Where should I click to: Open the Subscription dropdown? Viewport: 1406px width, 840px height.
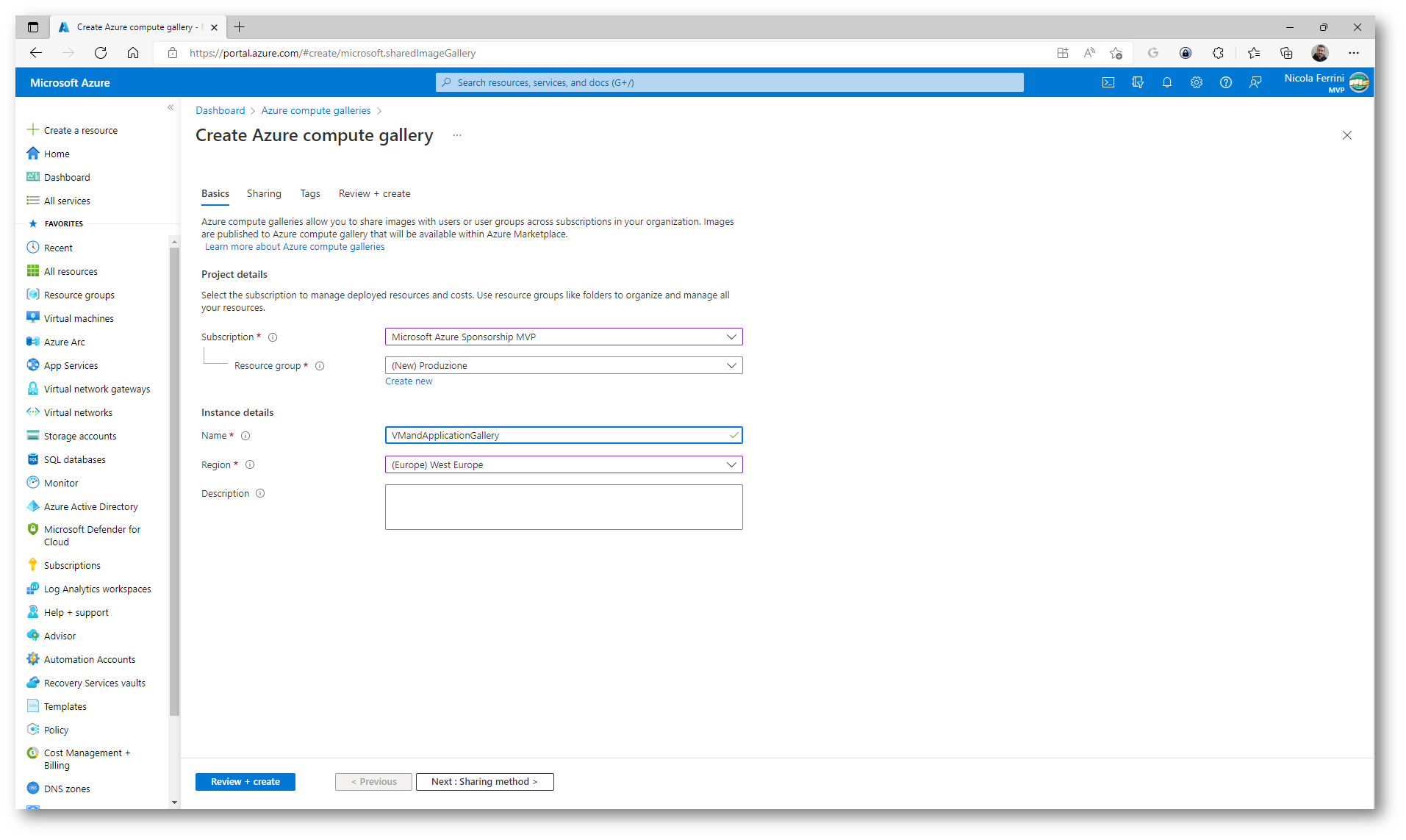564,337
